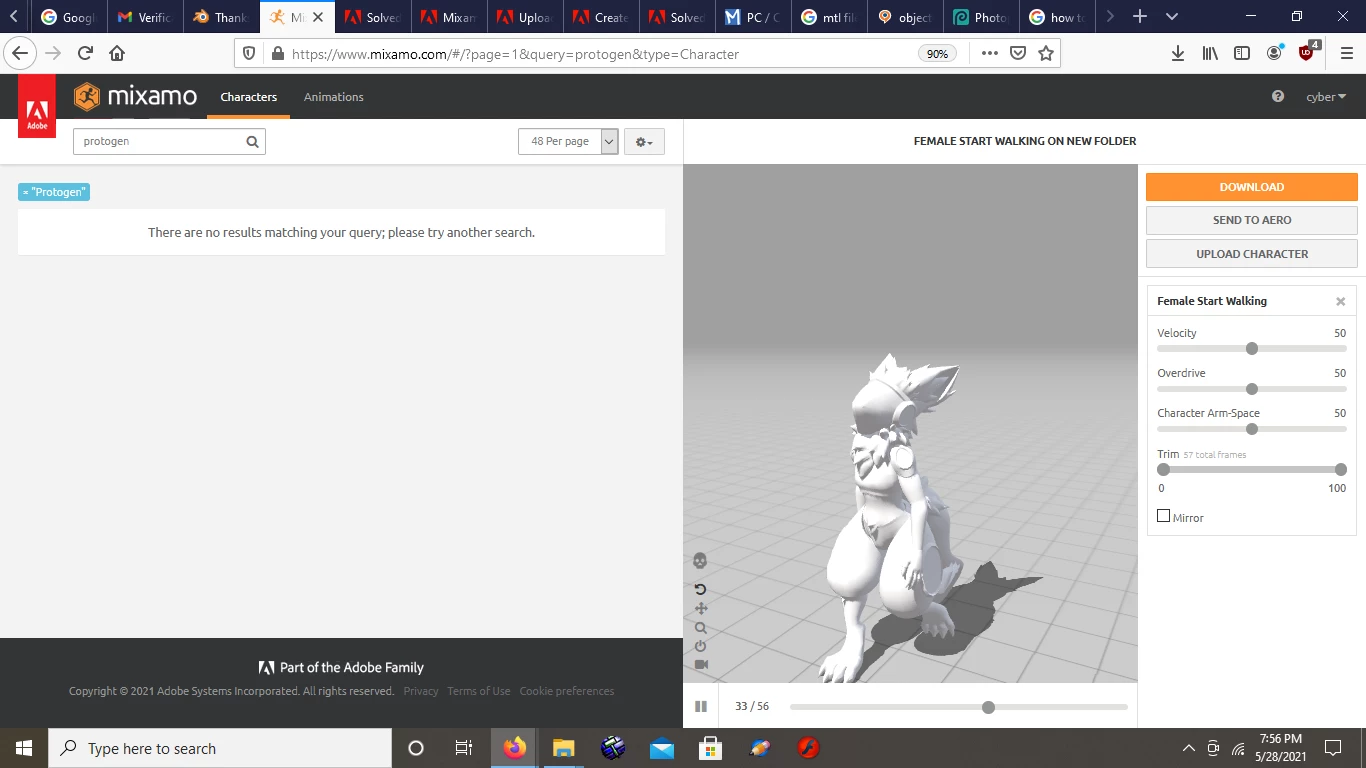Click the Windows taskbar search box
The height and width of the screenshot is (768, 1366).
click(220, 748)
